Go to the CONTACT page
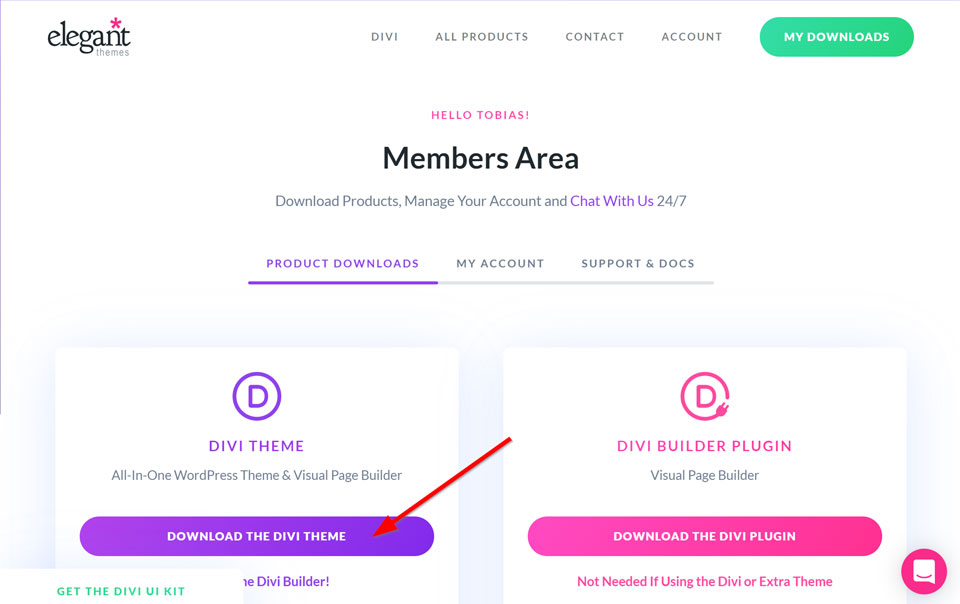The image size is (960, 604). click(594, 37)
